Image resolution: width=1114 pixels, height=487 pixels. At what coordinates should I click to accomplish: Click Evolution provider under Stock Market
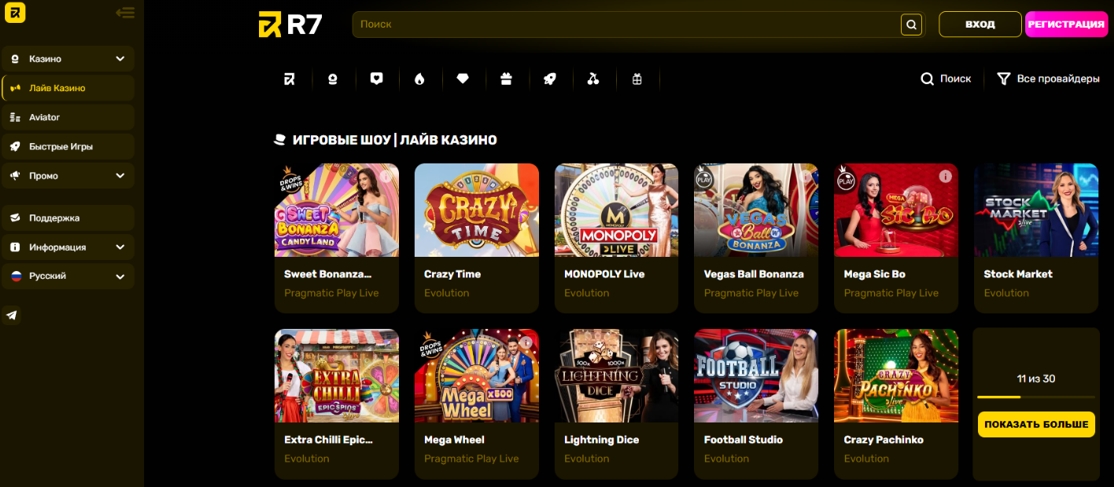click(1006, 293)
